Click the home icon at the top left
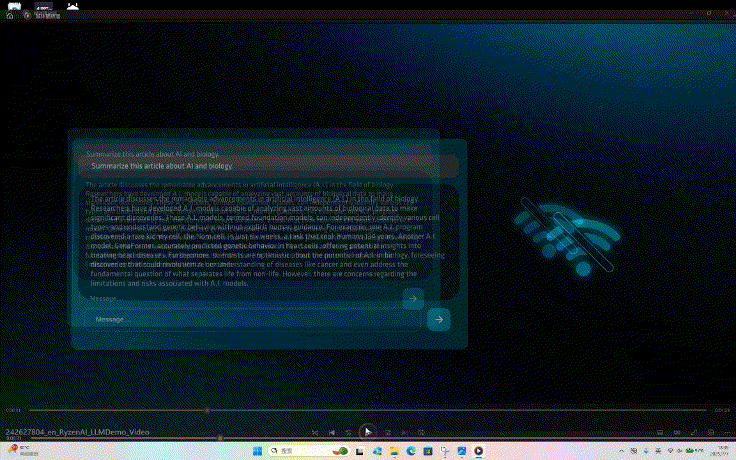 [x=10, y=16]
